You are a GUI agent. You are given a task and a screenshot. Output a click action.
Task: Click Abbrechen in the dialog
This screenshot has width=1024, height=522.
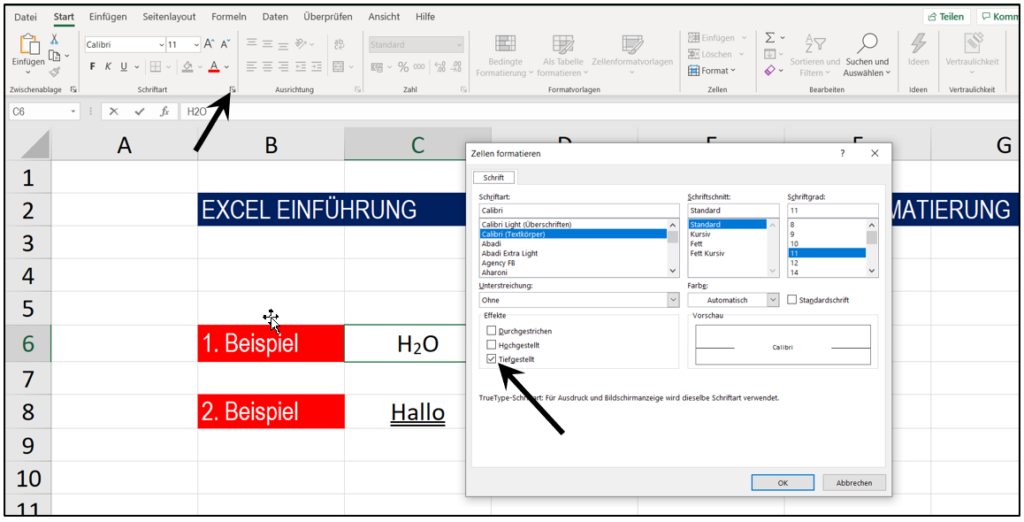coord(854,483)
